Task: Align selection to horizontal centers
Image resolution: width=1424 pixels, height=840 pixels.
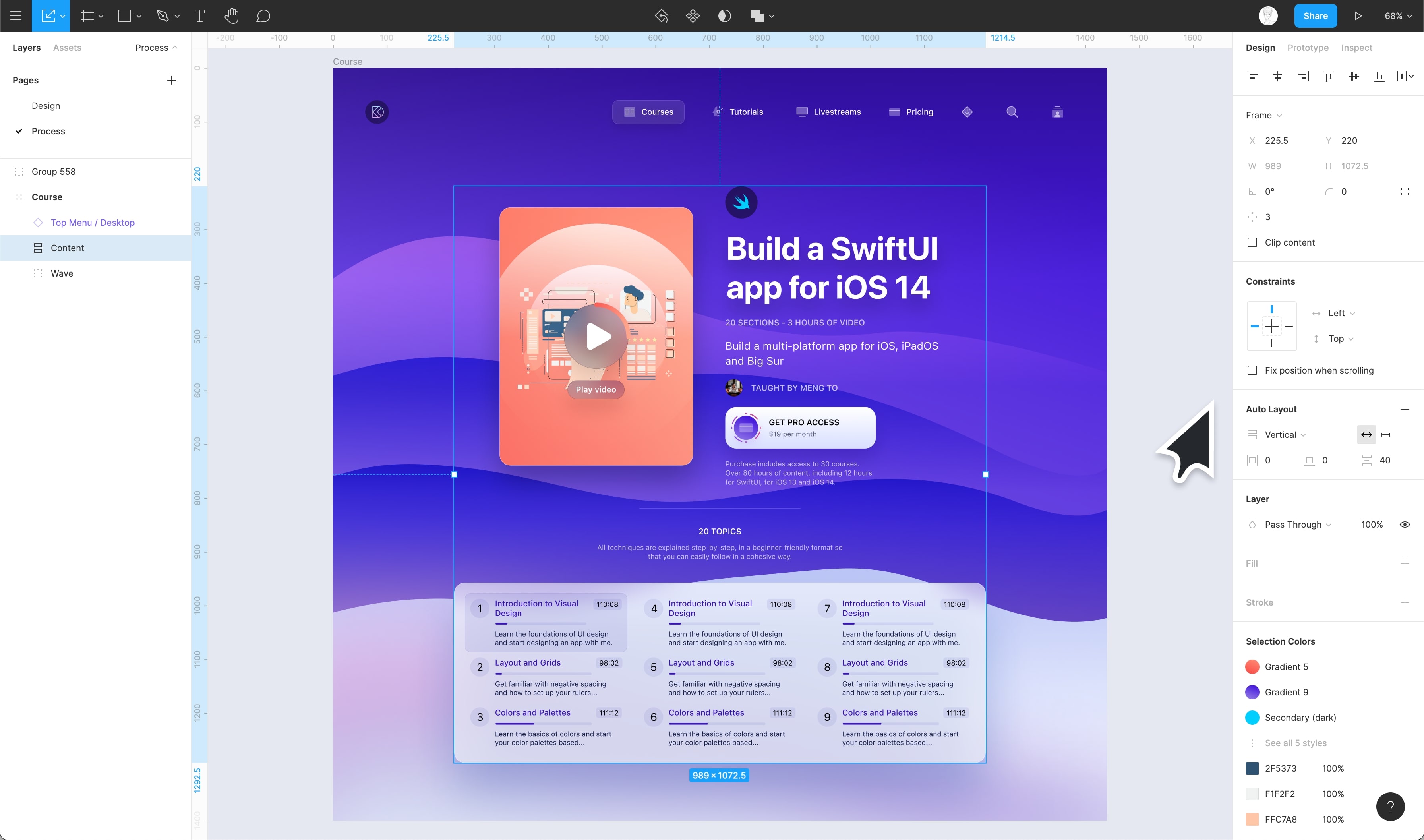Action: tap(1277, 76)
